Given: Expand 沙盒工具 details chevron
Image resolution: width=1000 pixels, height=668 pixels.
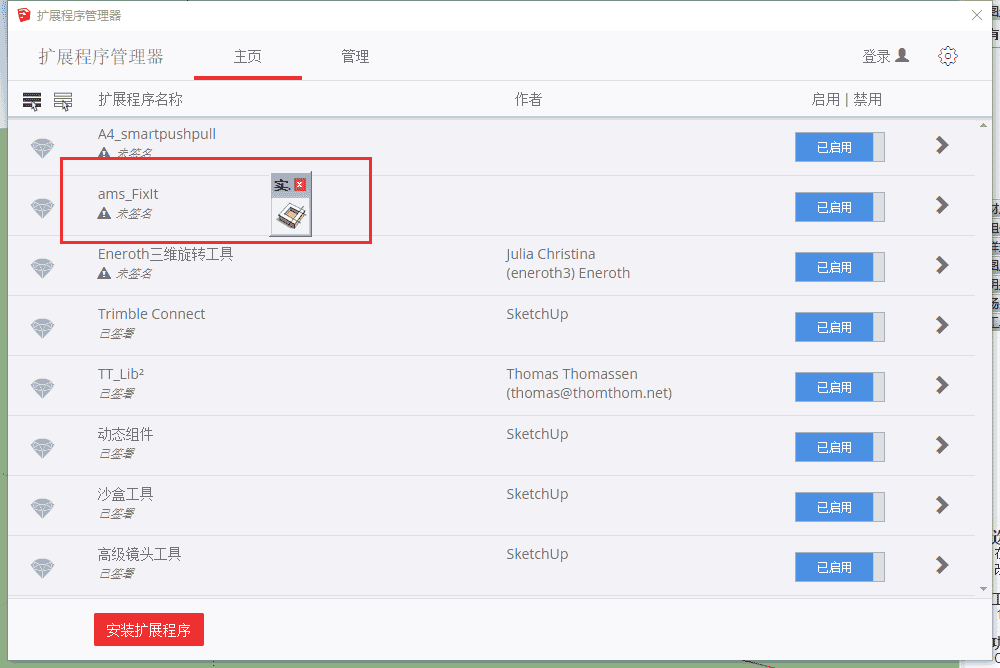Looking at the screenshot, I should (x=942, y=505).
